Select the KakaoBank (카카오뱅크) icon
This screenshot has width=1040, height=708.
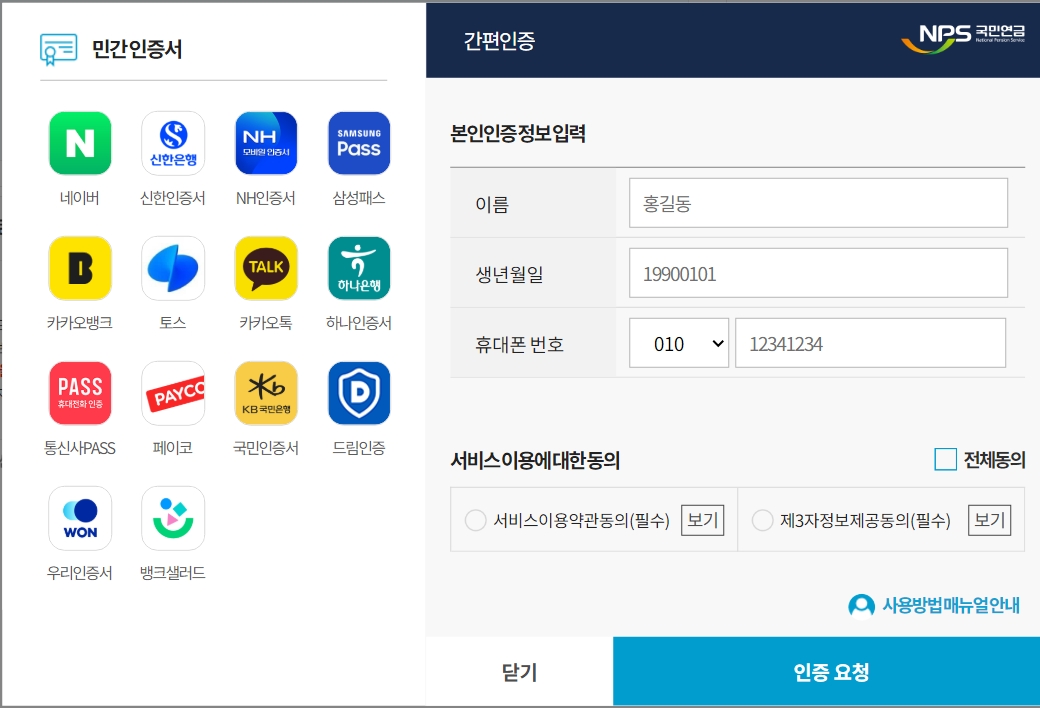tap(80, 268)
